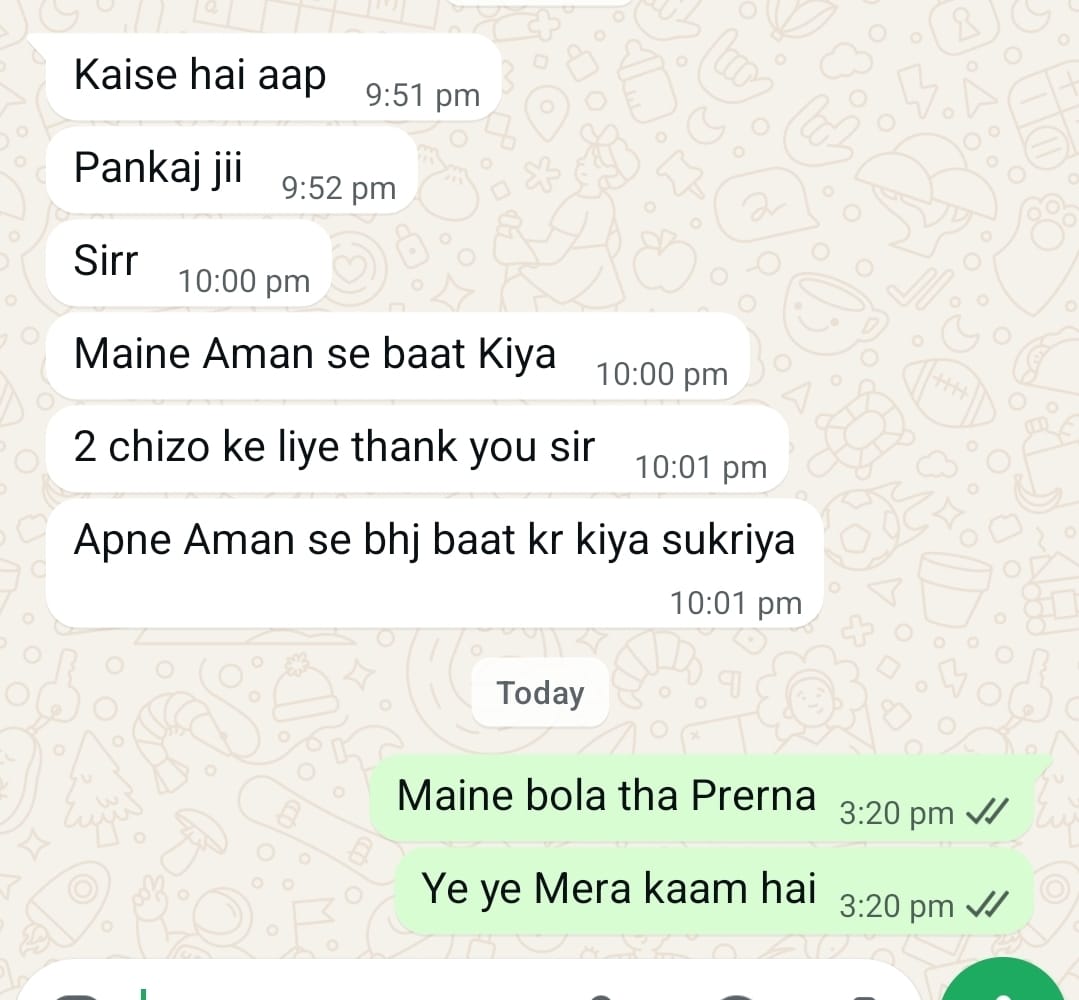Tap the 'Today' date separator chip
The image size is (1079, 1000).
(x=540, y=693)
